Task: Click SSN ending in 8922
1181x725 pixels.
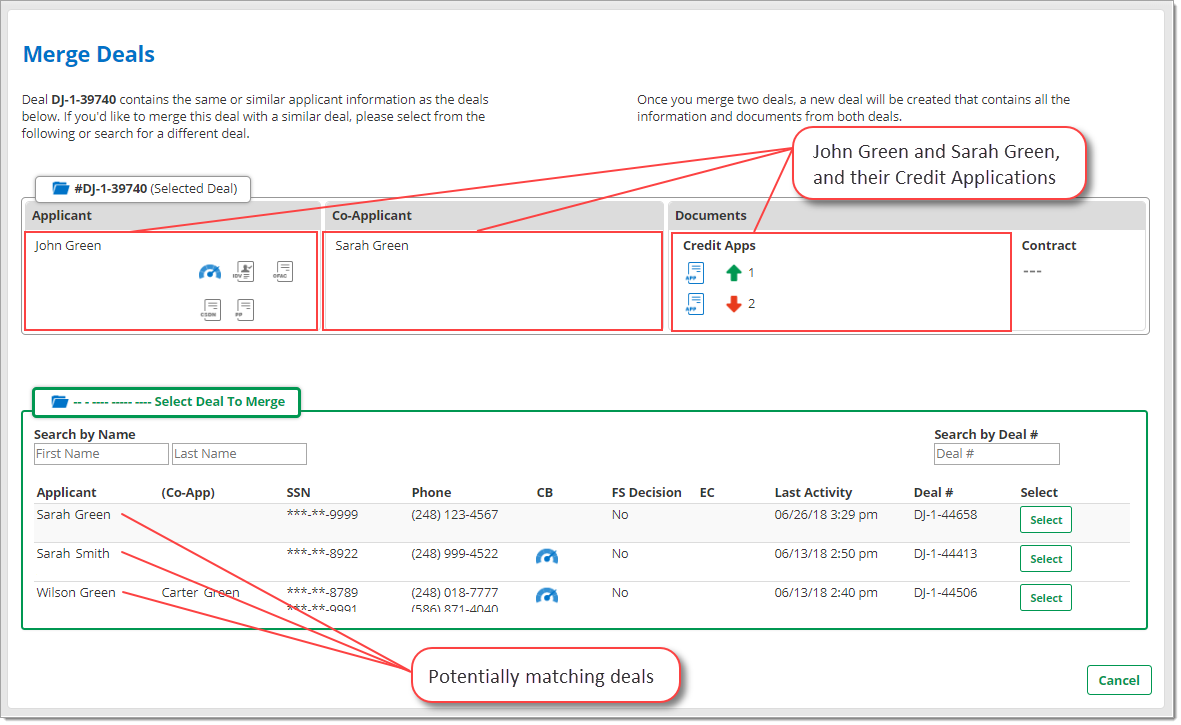Action: coord(322,554)
